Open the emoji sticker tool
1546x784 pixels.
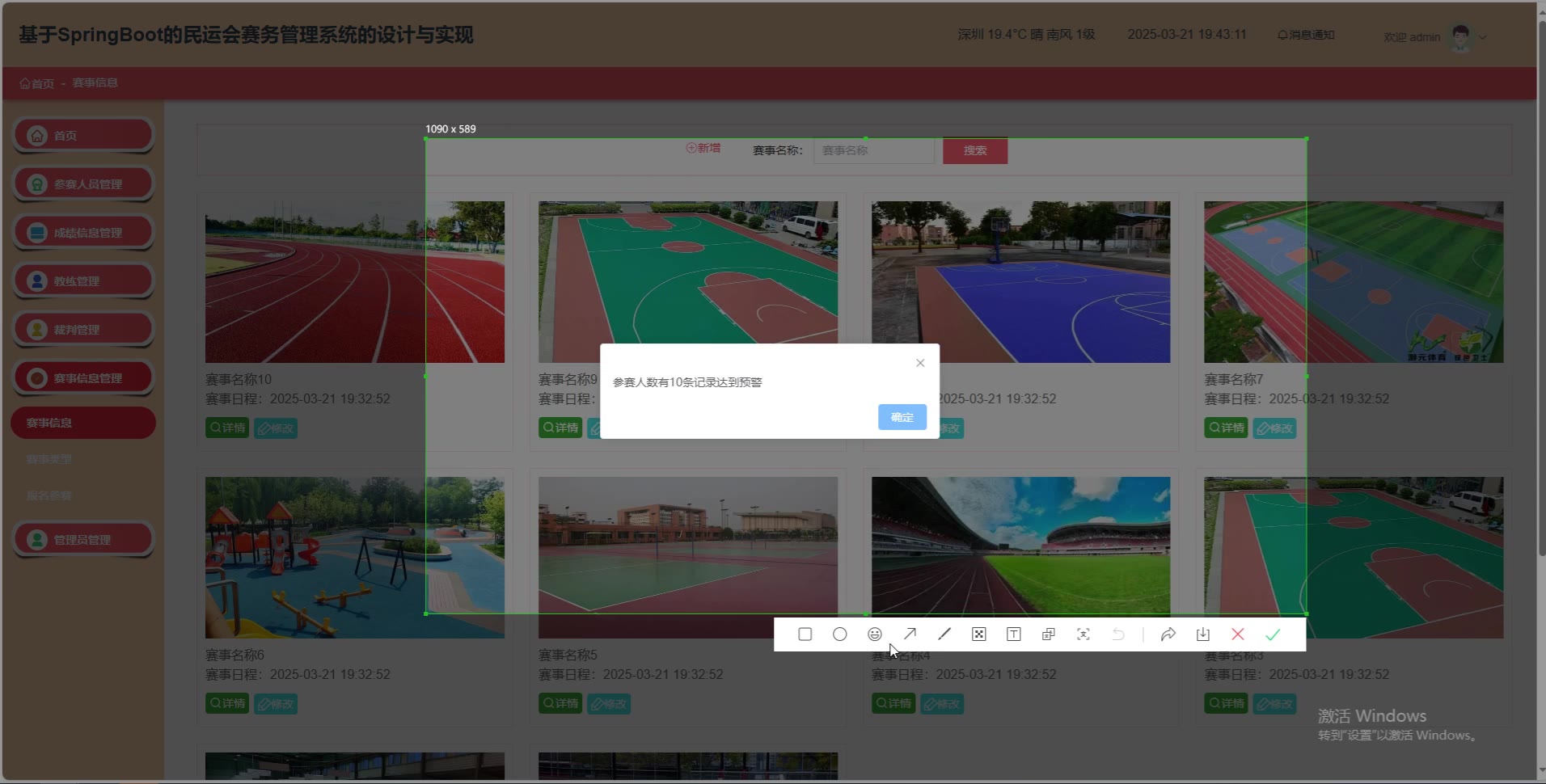pyautogui.click(x=874, y=634)
